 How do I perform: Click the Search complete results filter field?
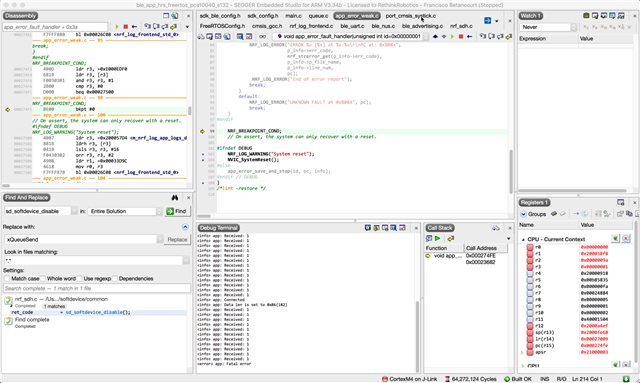[97, 288]
